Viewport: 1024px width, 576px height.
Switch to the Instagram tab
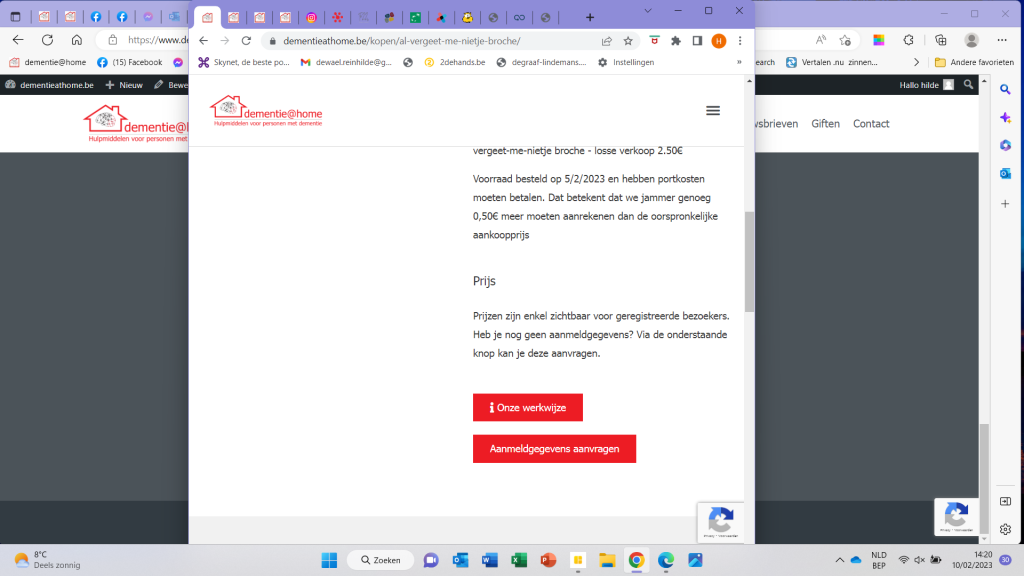coord(311,17)
